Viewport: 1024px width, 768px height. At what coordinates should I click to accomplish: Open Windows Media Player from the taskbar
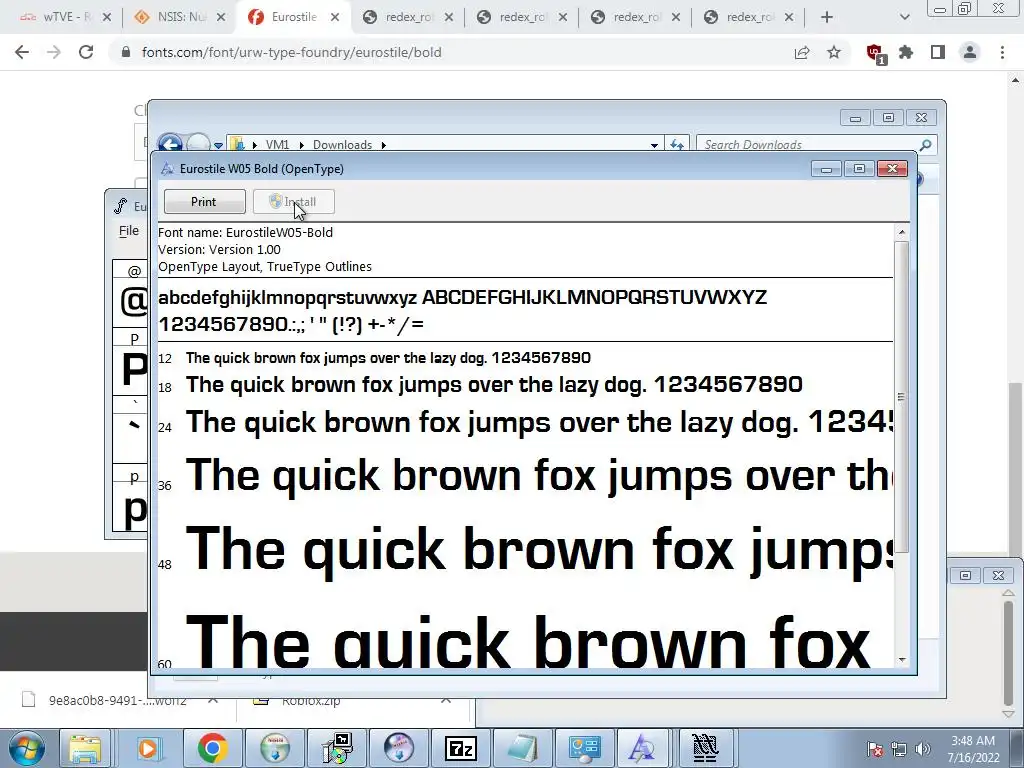148,748
